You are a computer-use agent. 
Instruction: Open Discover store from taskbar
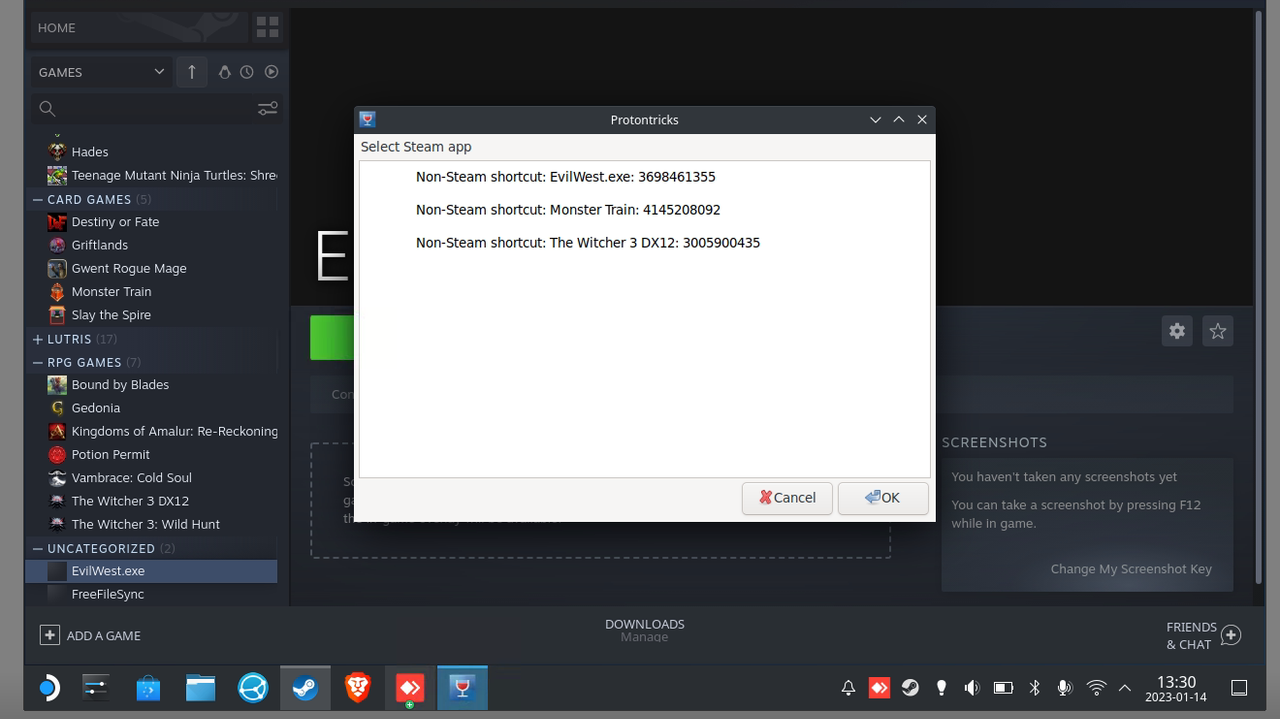148,688
